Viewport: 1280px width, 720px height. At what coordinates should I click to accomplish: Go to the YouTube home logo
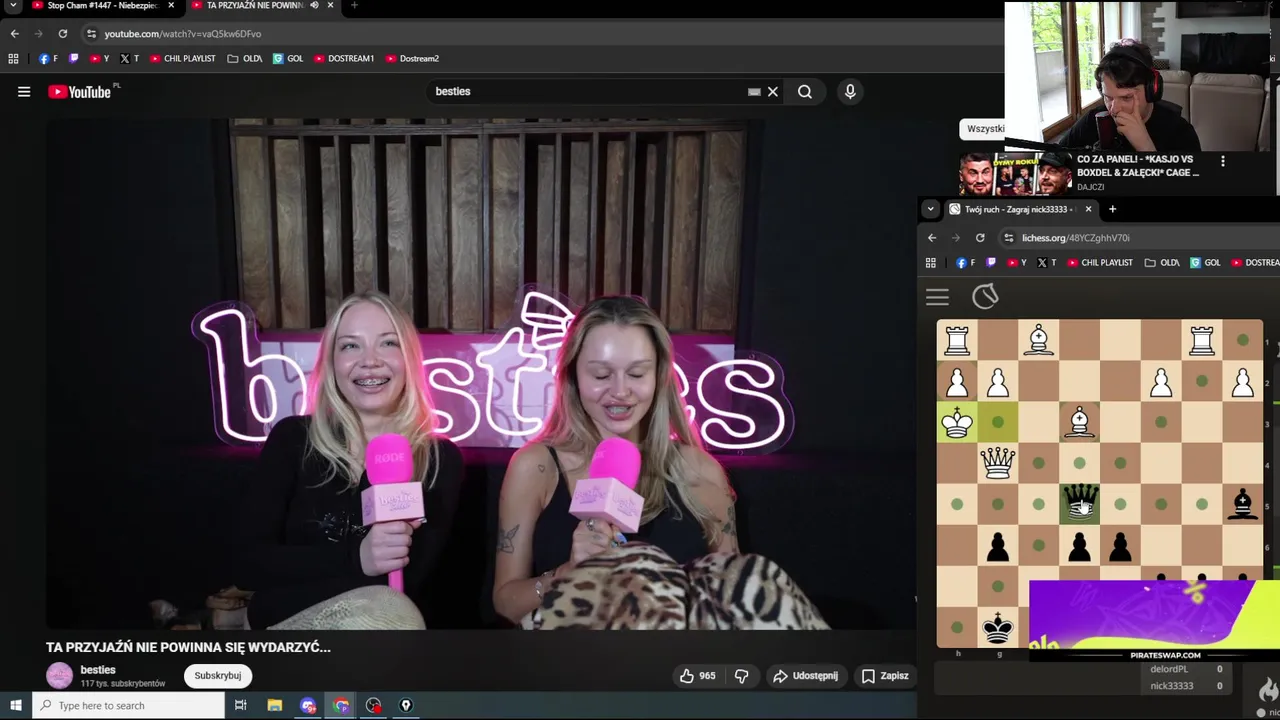coord(80,92)
